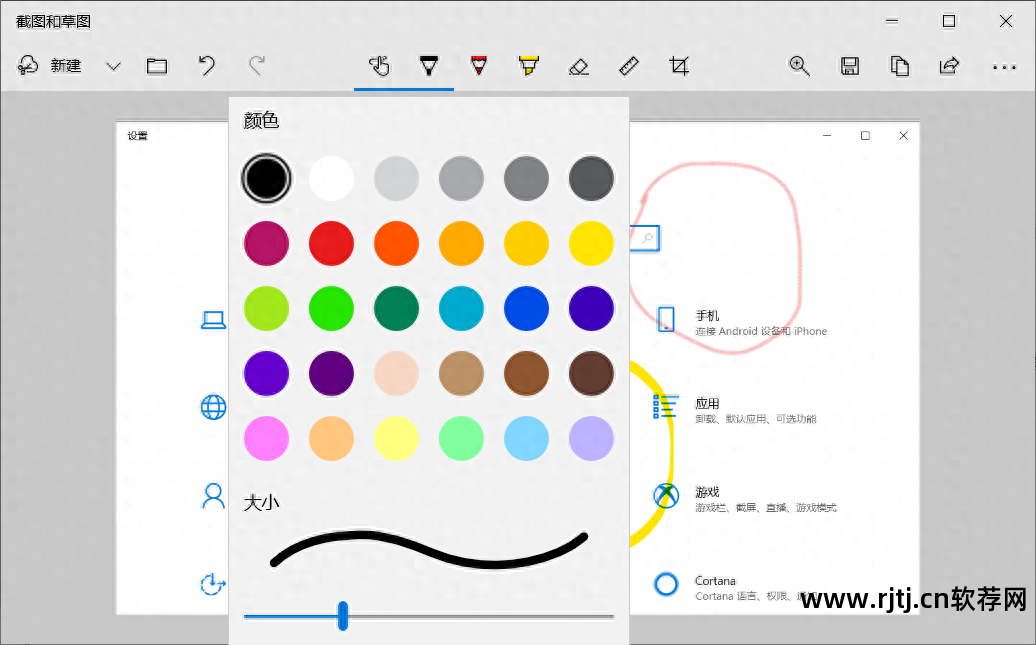Undo the last stroke
This screenshot has width=1036, height=645.
coord(207,66)
